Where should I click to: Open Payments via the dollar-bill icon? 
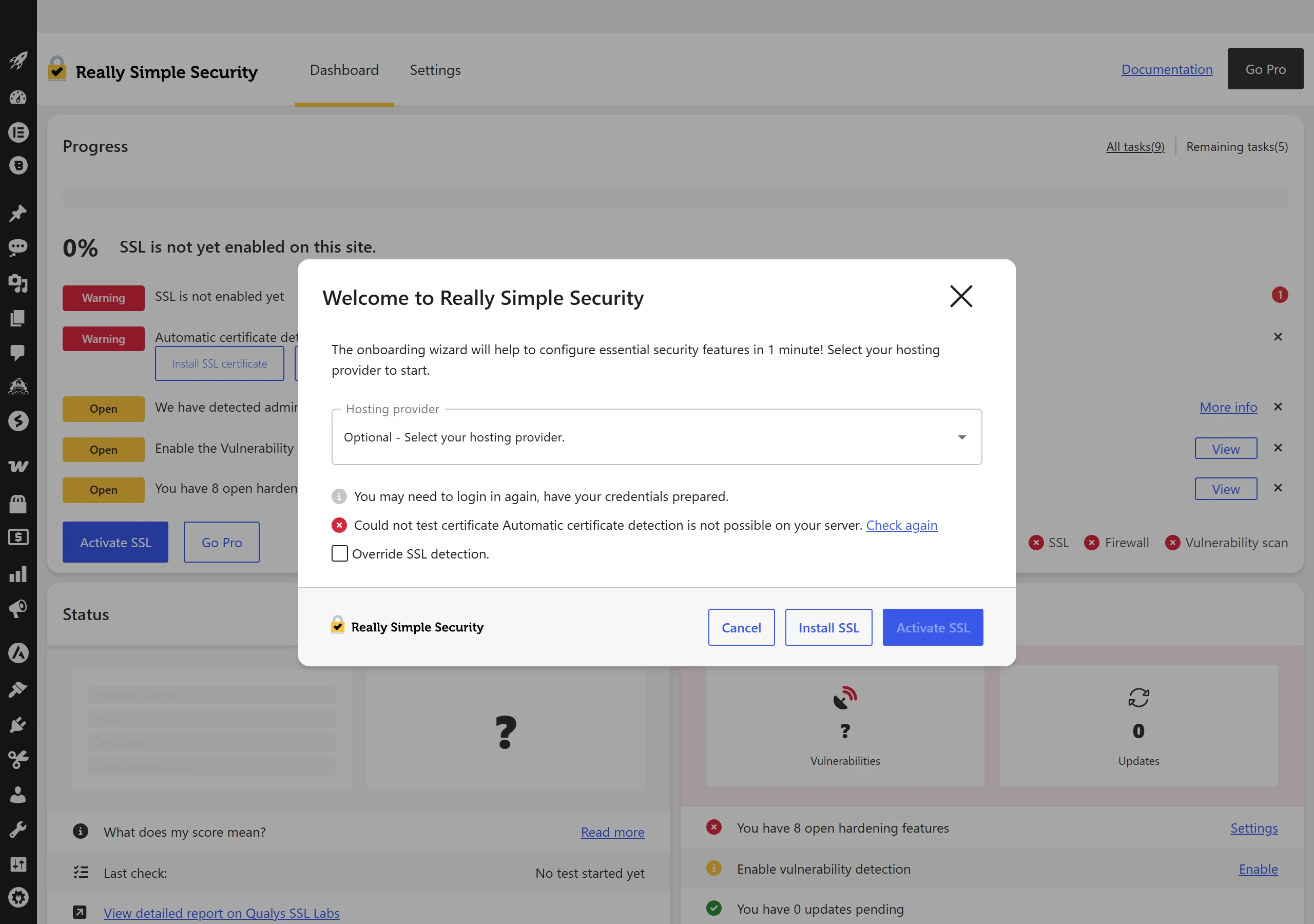click(x=18, y=537)
